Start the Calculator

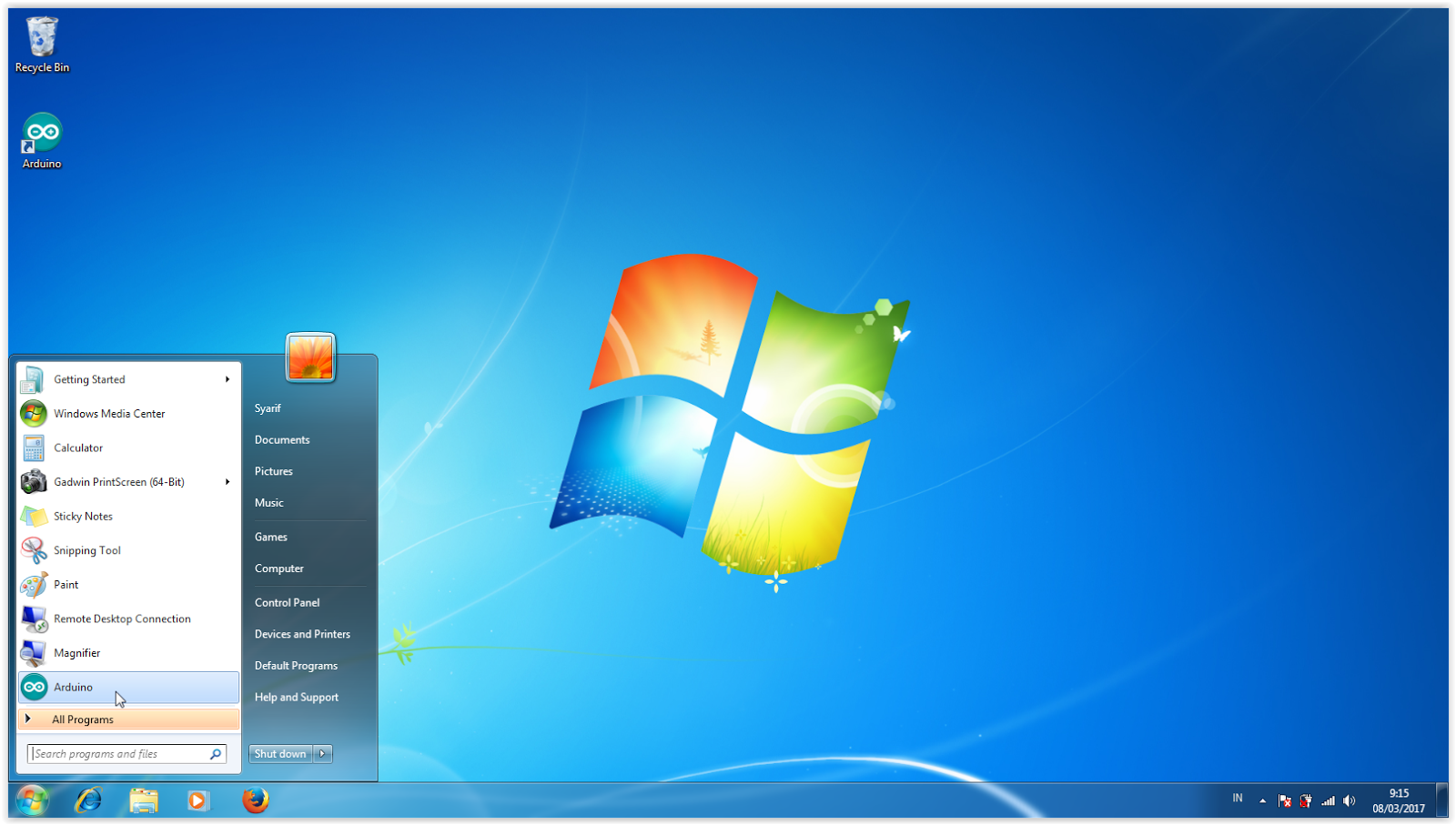[x=78, y=448]
